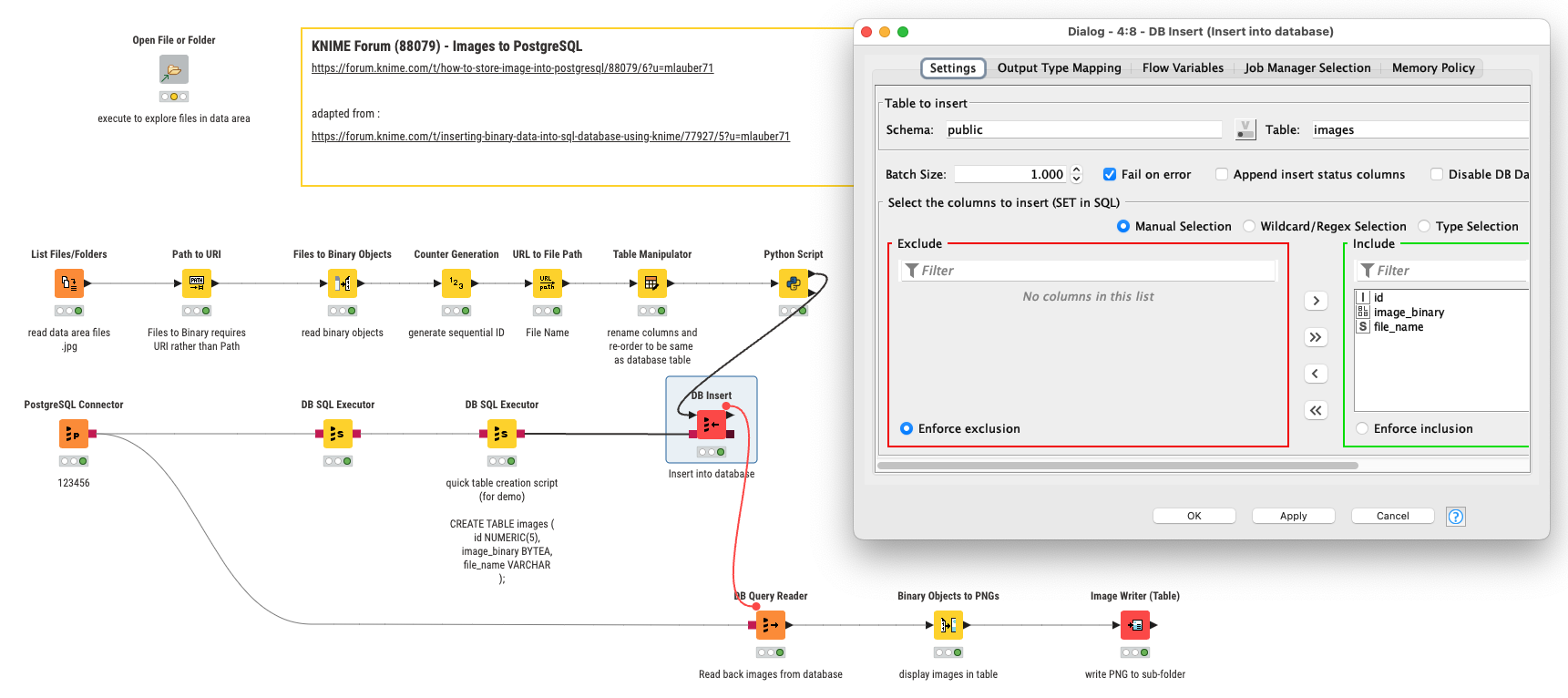Select the Counter Generation node
Image resolution: width=1568 pixels, height=698 pixels.
tap(456, 283)
